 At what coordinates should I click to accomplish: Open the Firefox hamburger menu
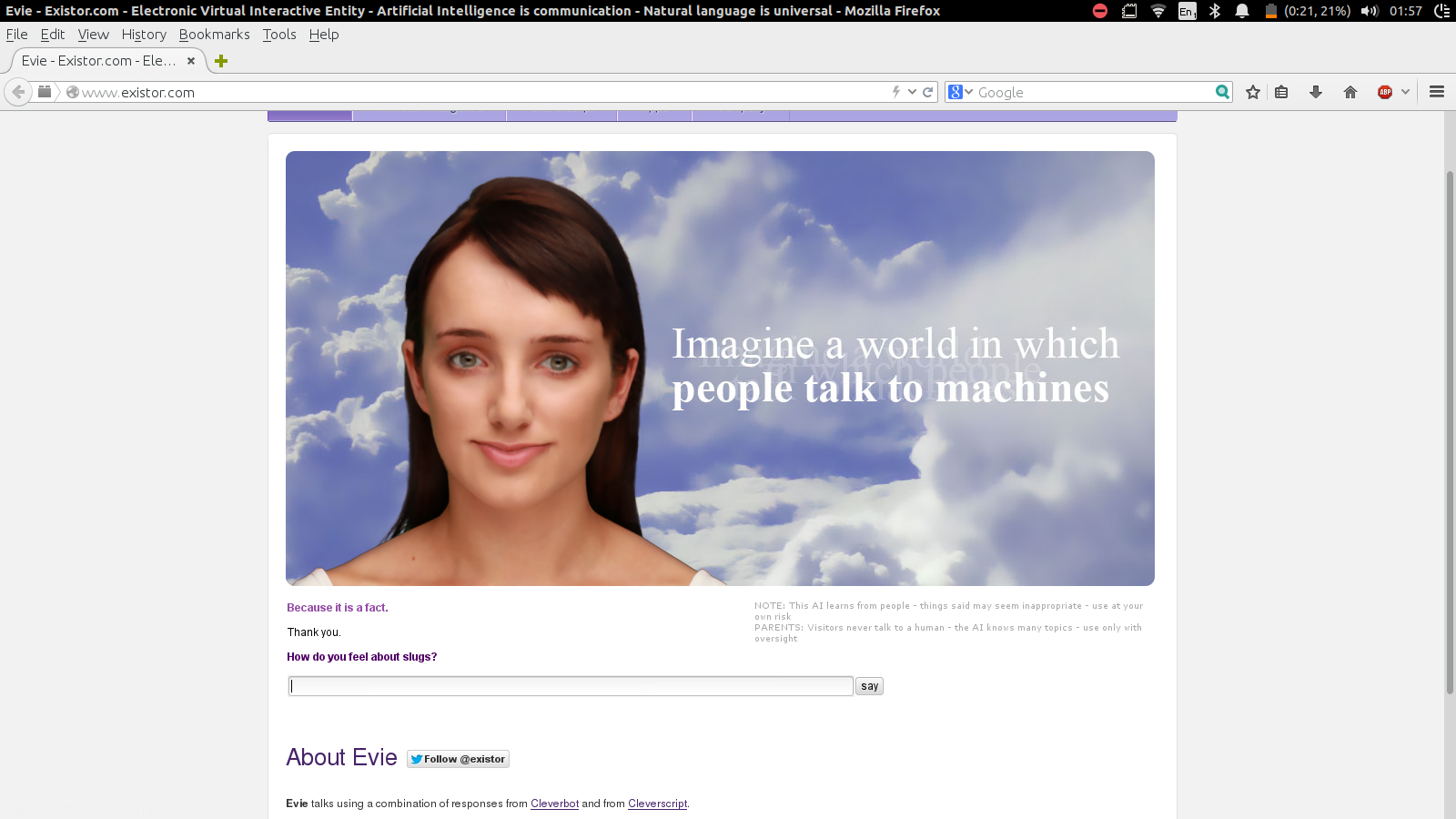pos(1437,92)
